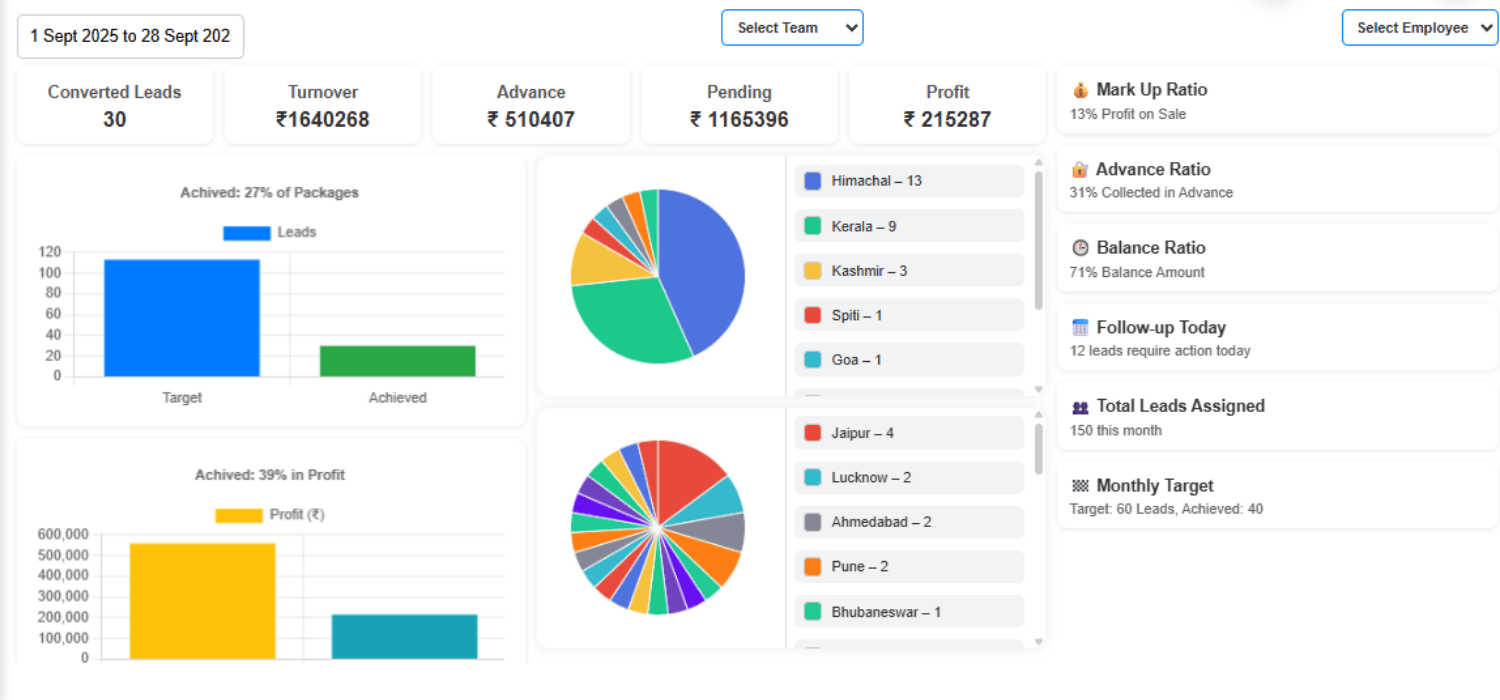Open the Select Employee dropdown

(1419, 28)
